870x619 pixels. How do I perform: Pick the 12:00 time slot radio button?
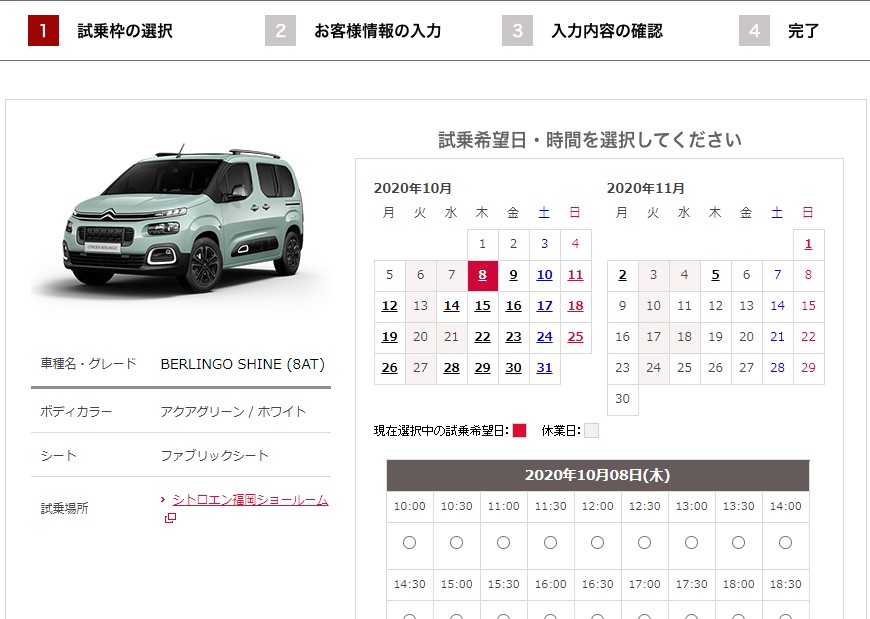pyautogui.click(x=598, y=542)
